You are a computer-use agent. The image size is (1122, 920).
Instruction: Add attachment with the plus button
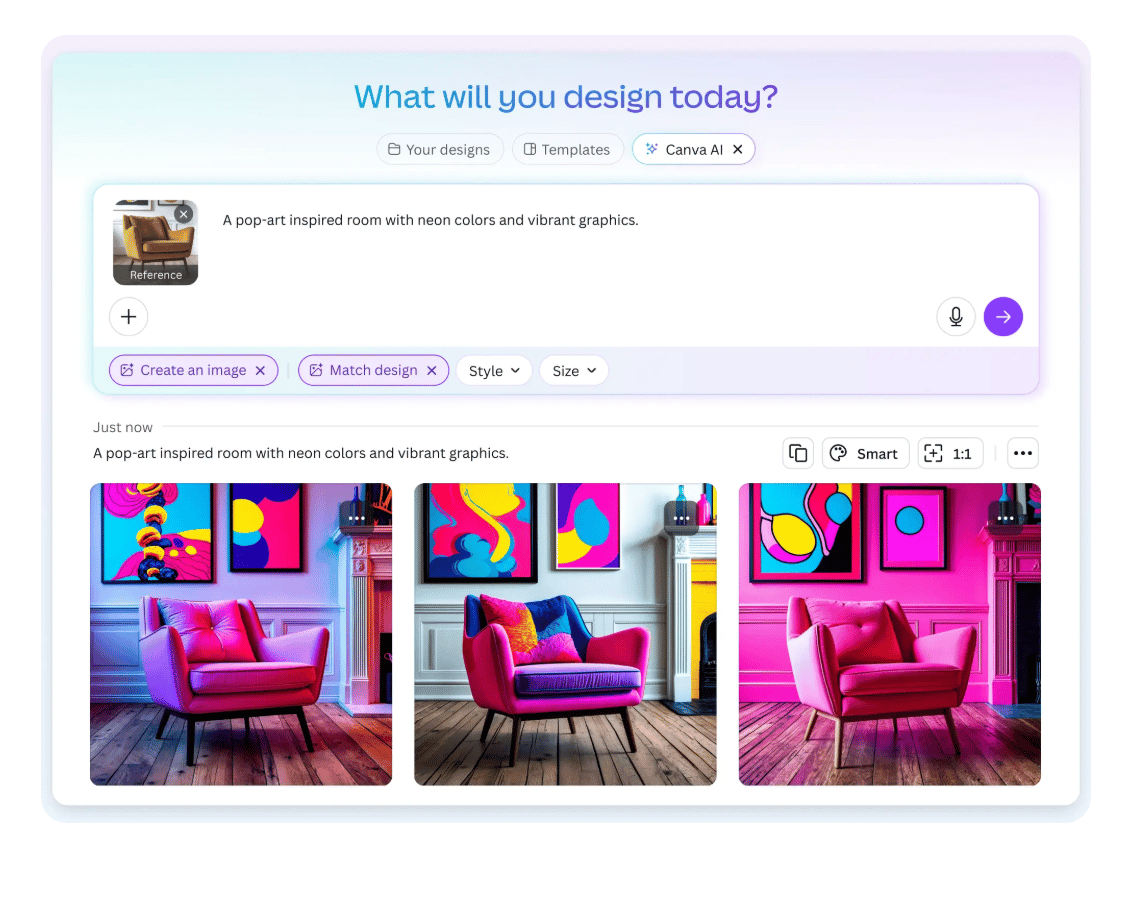click(129, 317)
